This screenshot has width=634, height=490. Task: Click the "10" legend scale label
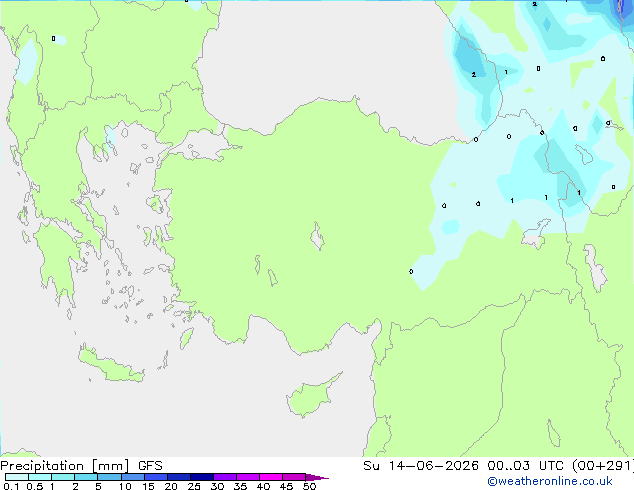[125, 486]
